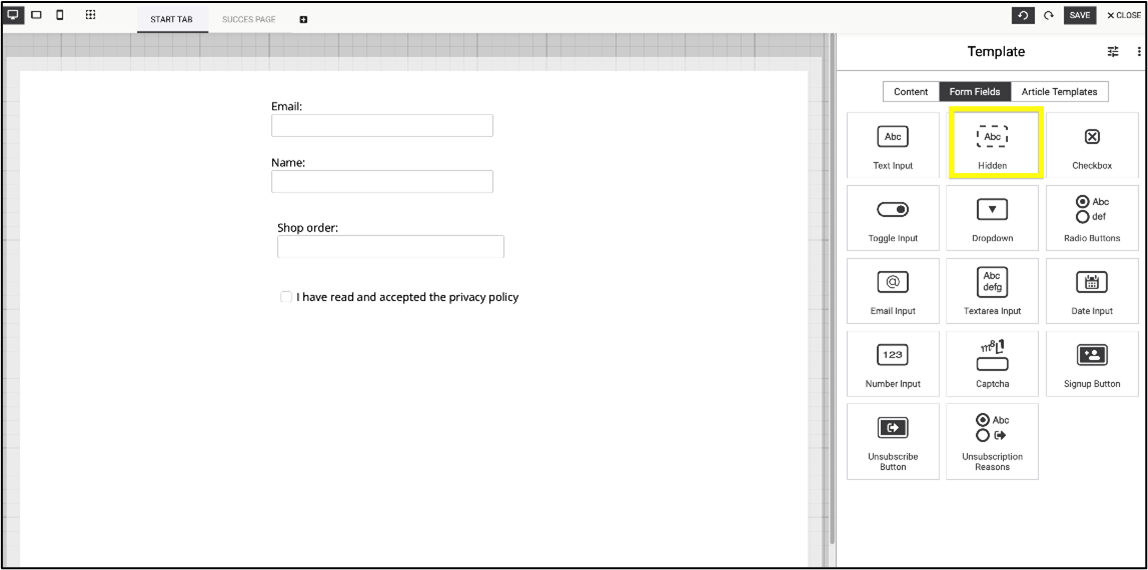Screen dimensions: 1148x570
Task: Open Template more options menu
Action: click(1138, 51)
